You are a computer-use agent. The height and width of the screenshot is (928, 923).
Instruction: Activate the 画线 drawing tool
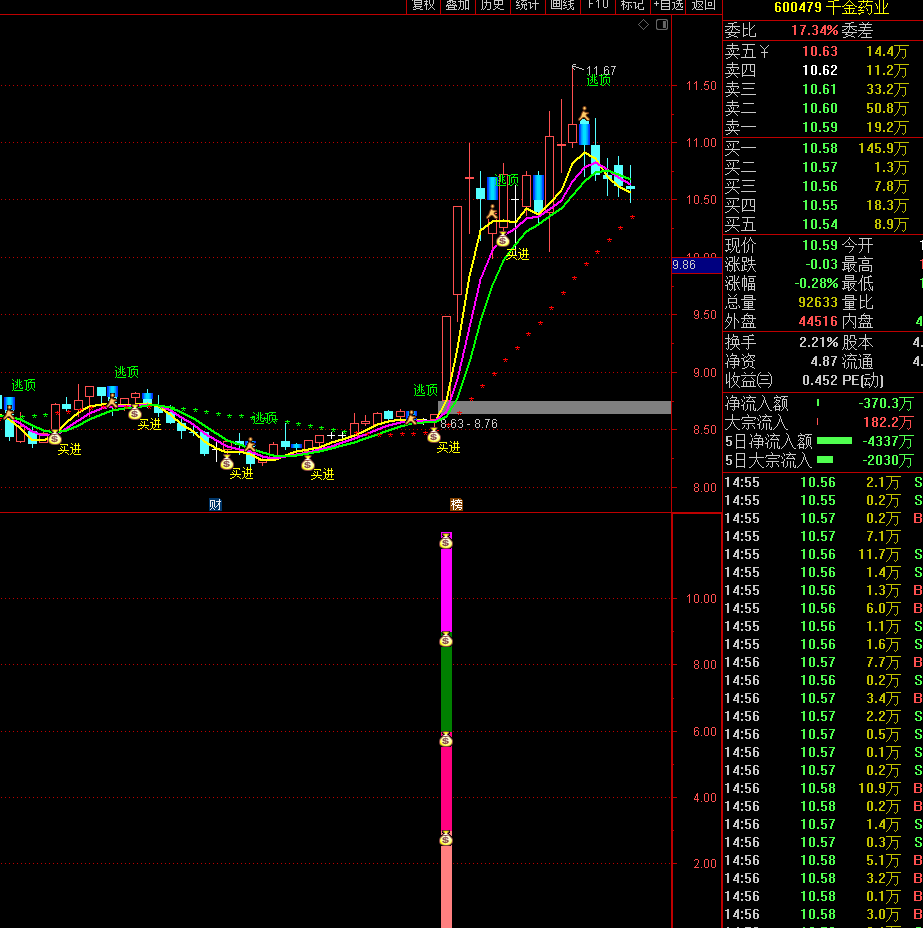tap(562, 5)
